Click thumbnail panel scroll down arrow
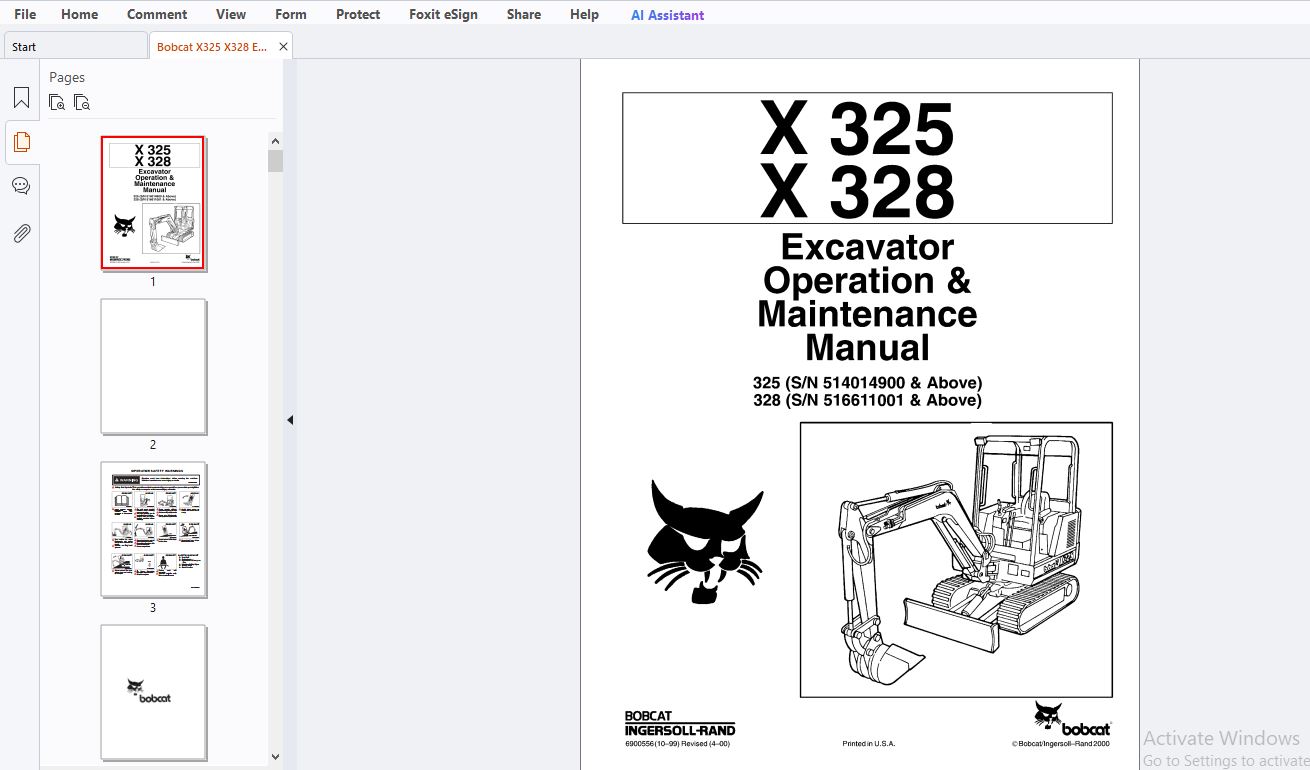1310x770 pixels. (x=275, y=757)
